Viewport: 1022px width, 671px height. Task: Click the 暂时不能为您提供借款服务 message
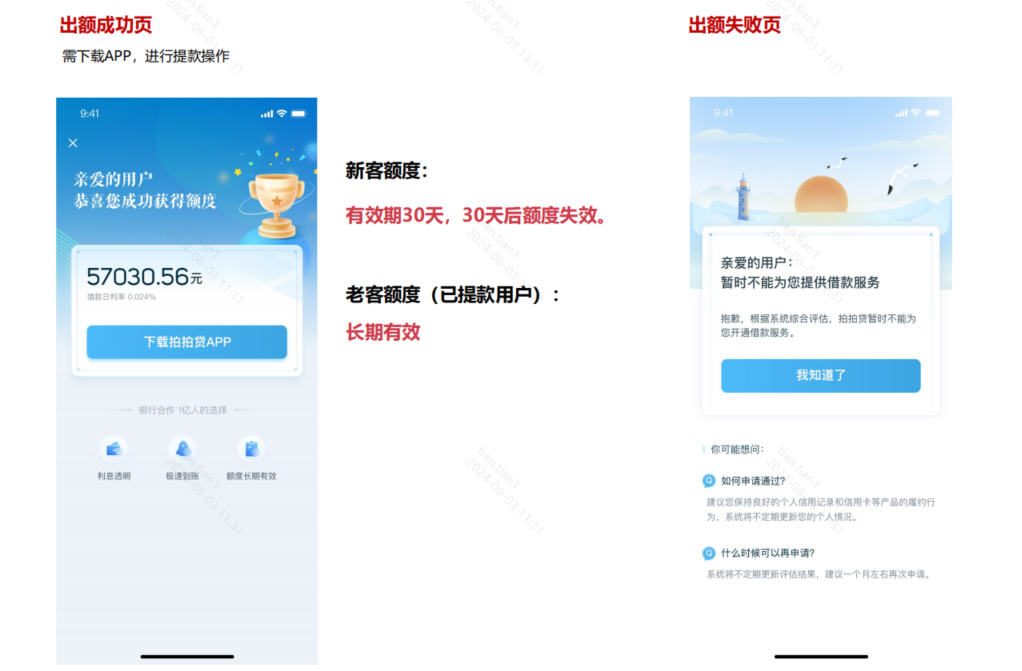[x=800, y=282]
